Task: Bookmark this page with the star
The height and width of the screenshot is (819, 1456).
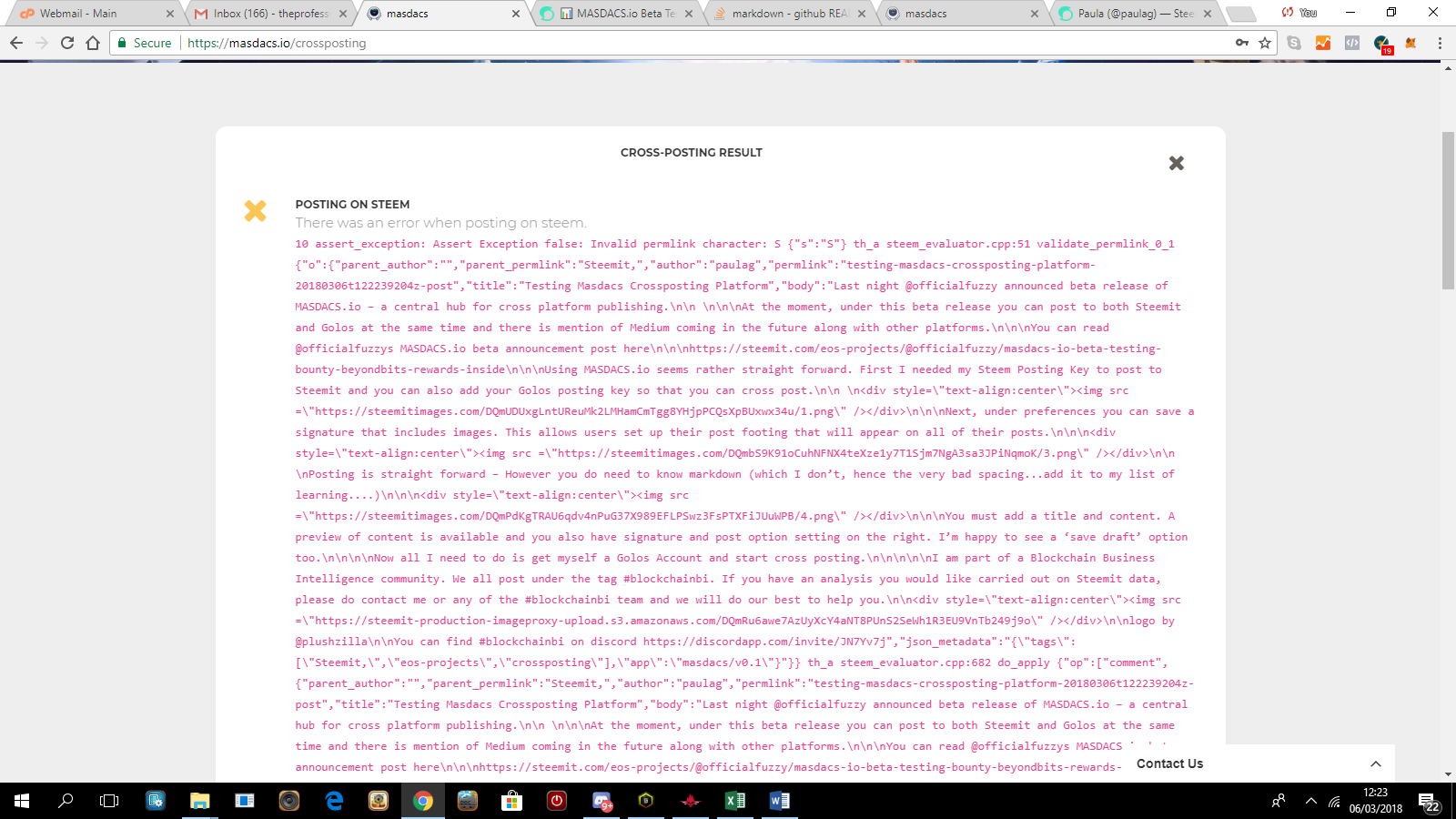Action: click(x=1265, y=43)
